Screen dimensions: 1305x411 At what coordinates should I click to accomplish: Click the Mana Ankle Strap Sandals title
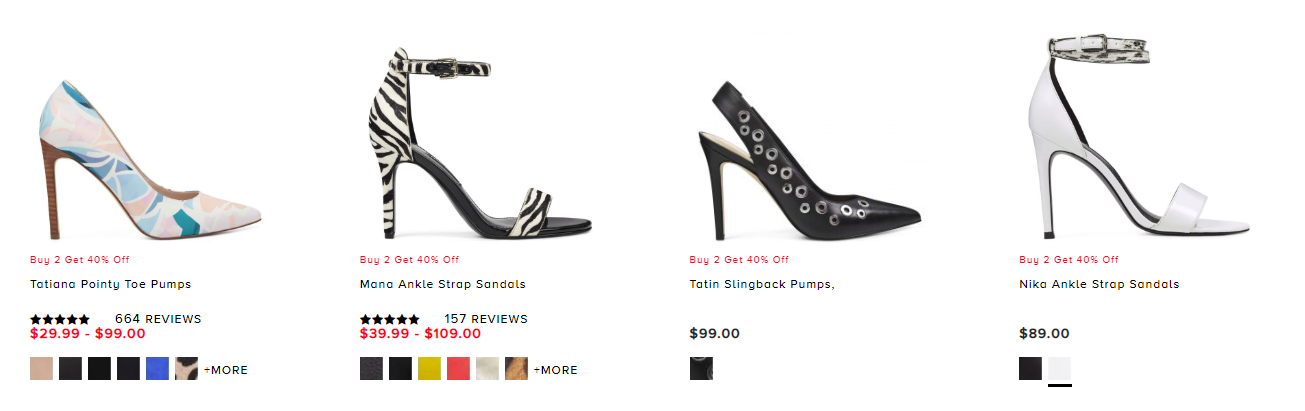(x=442, y=285)
